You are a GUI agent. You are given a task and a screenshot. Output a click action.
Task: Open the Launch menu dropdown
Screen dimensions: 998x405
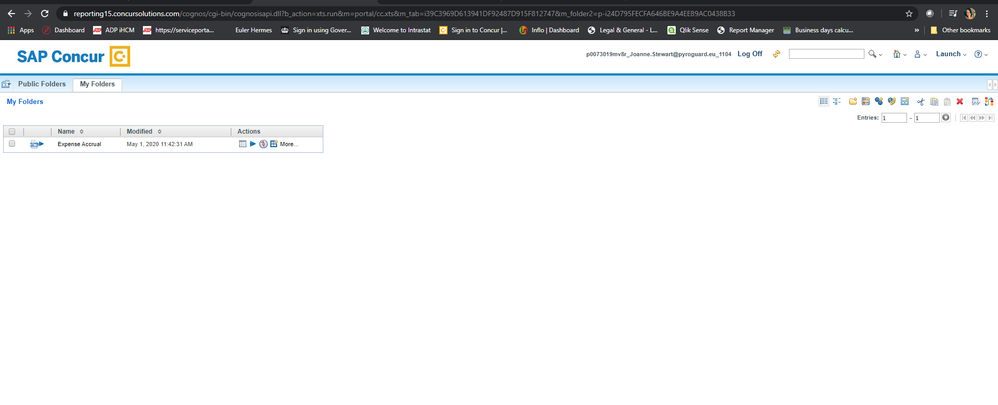click(951, 54)
